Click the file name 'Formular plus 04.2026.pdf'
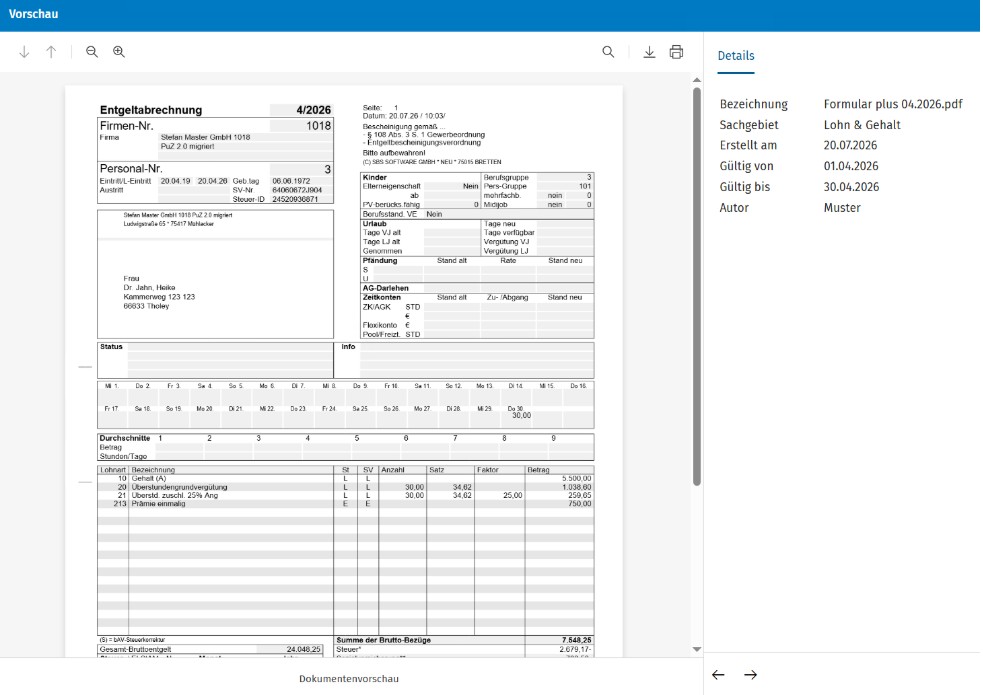 [x=893, y=104]
